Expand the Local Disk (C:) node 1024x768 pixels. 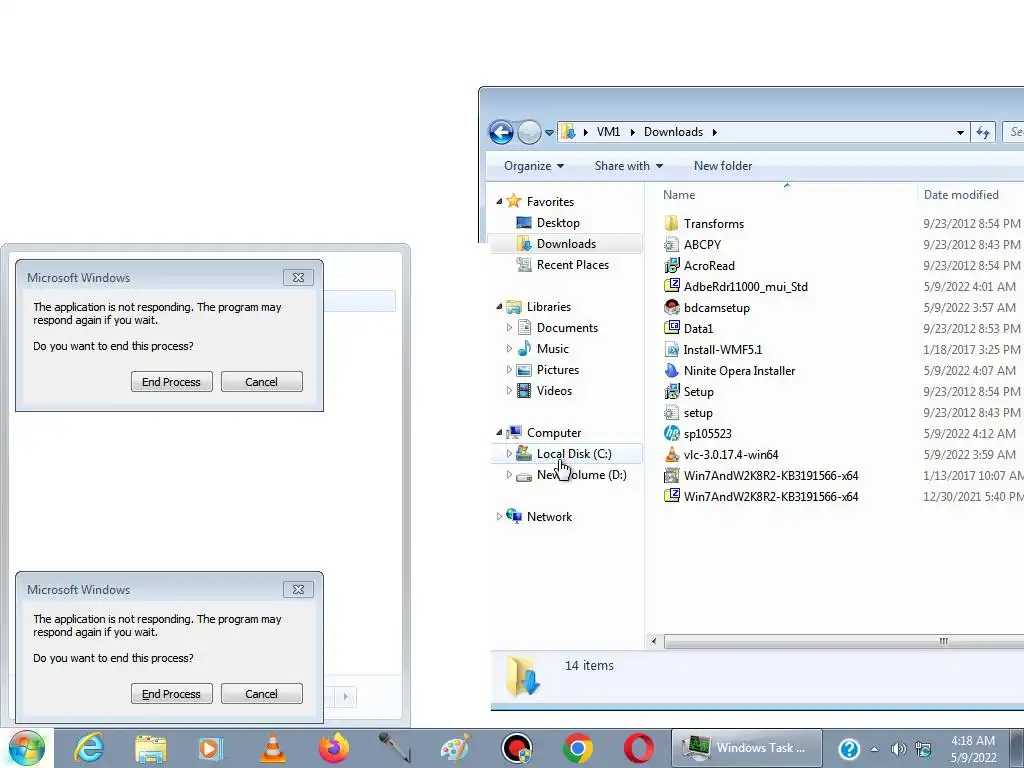509,454
